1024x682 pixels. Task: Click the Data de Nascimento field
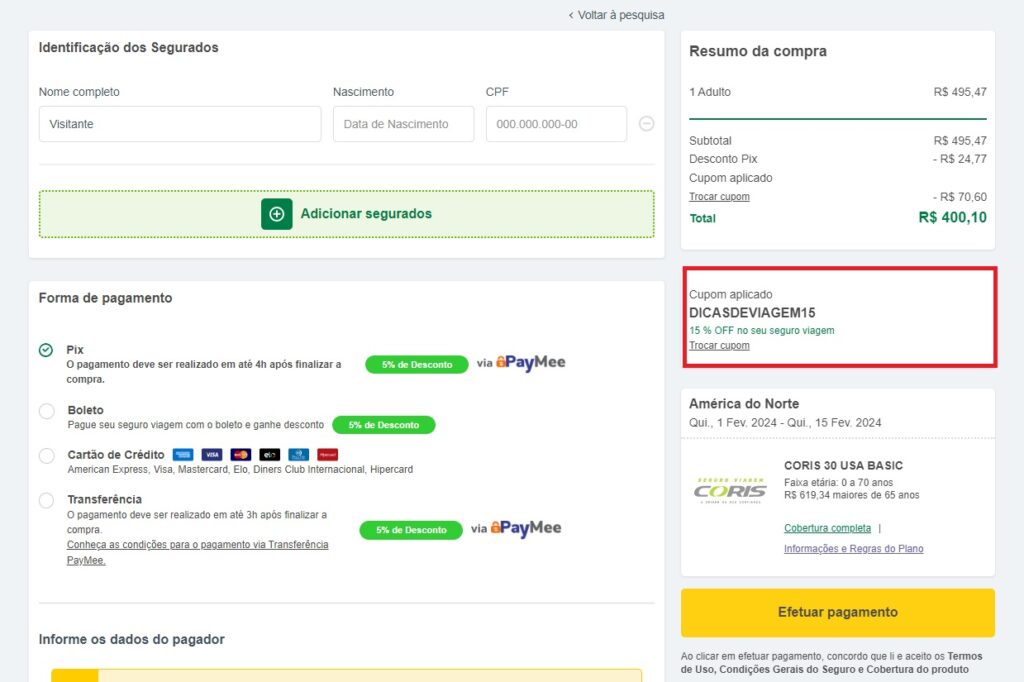point(403,124)
